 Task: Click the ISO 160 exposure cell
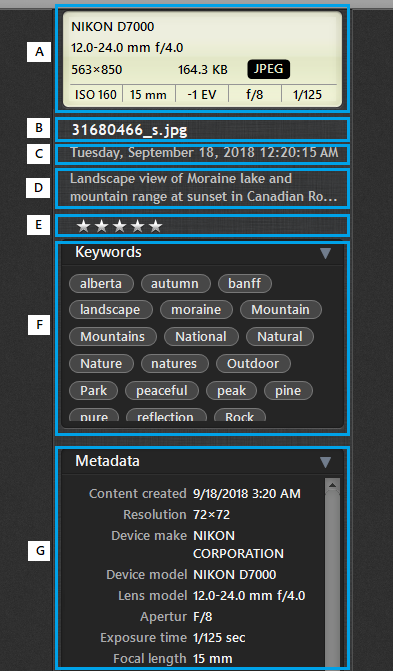tap(96, 94)
